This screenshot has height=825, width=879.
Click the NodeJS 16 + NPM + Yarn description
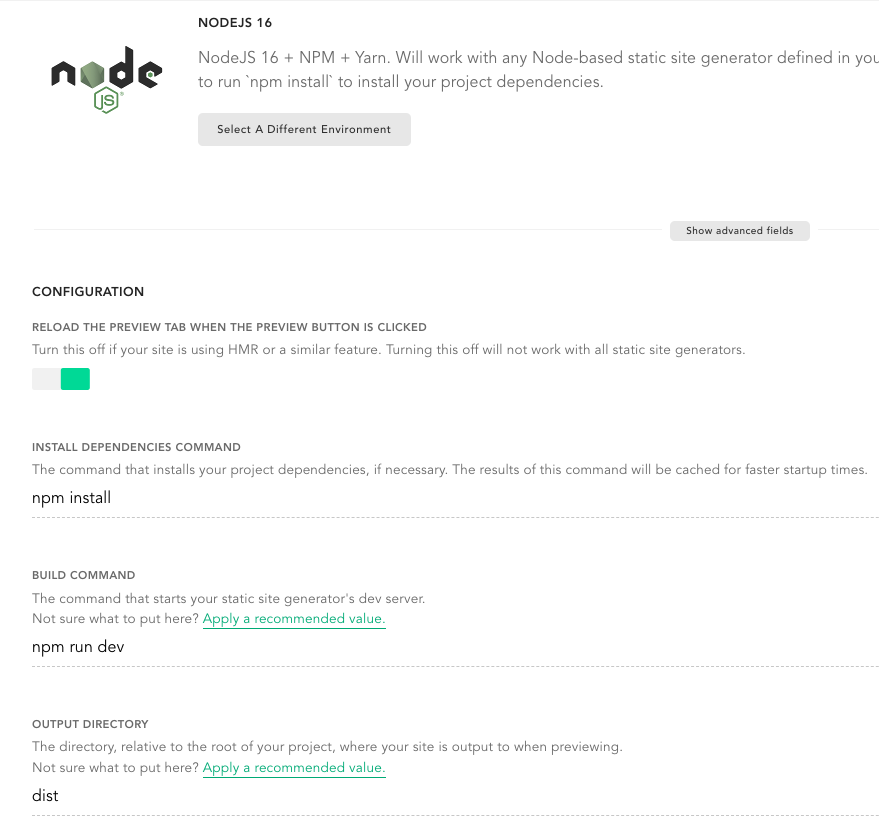pyautogui.click(x=538, y=69)
